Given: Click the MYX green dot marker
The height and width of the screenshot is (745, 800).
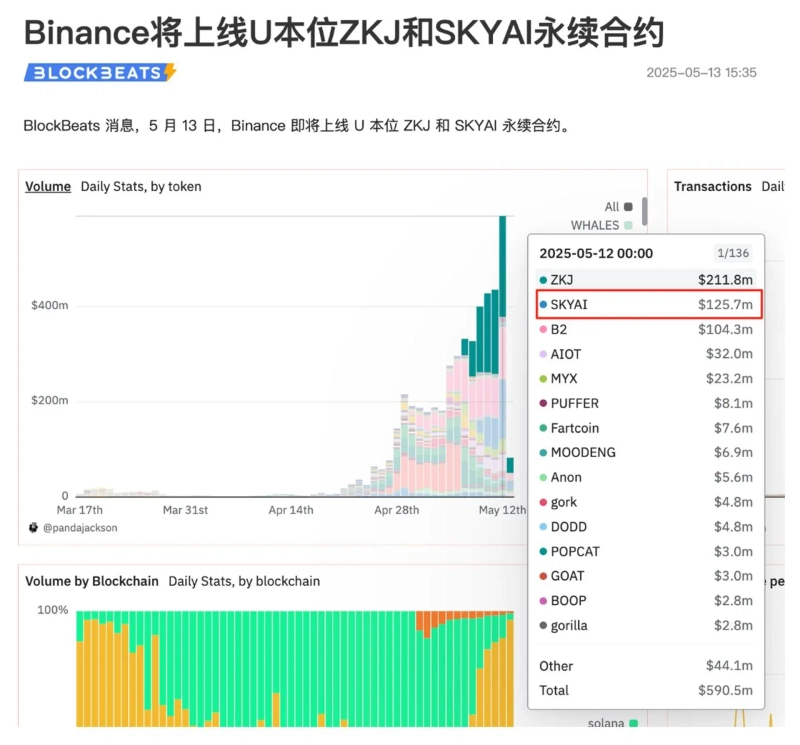Looking at the screenshot, I should [x=543, y=379].
